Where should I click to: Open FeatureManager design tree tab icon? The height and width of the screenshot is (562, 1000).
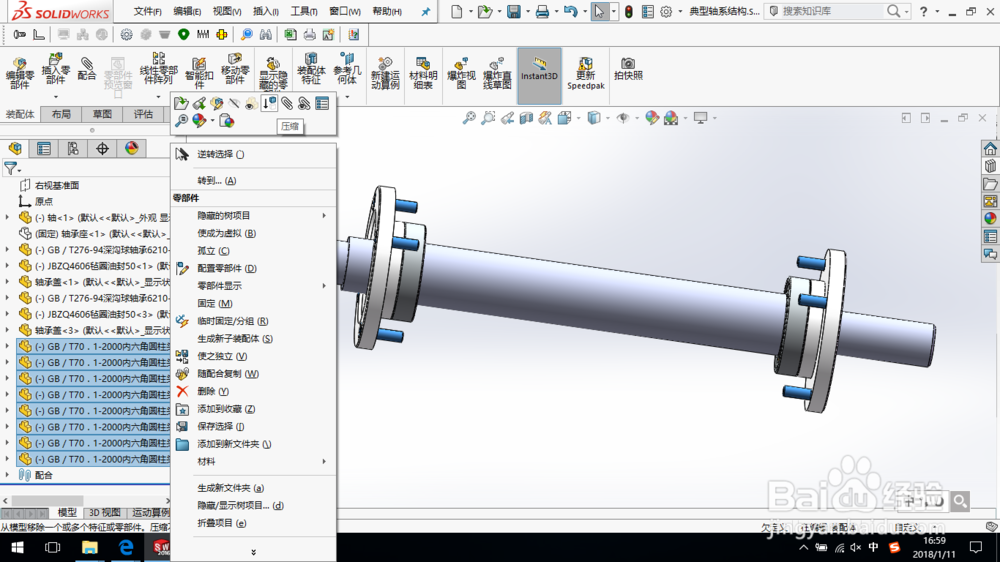pyautogui.click(x=15, y=148)
